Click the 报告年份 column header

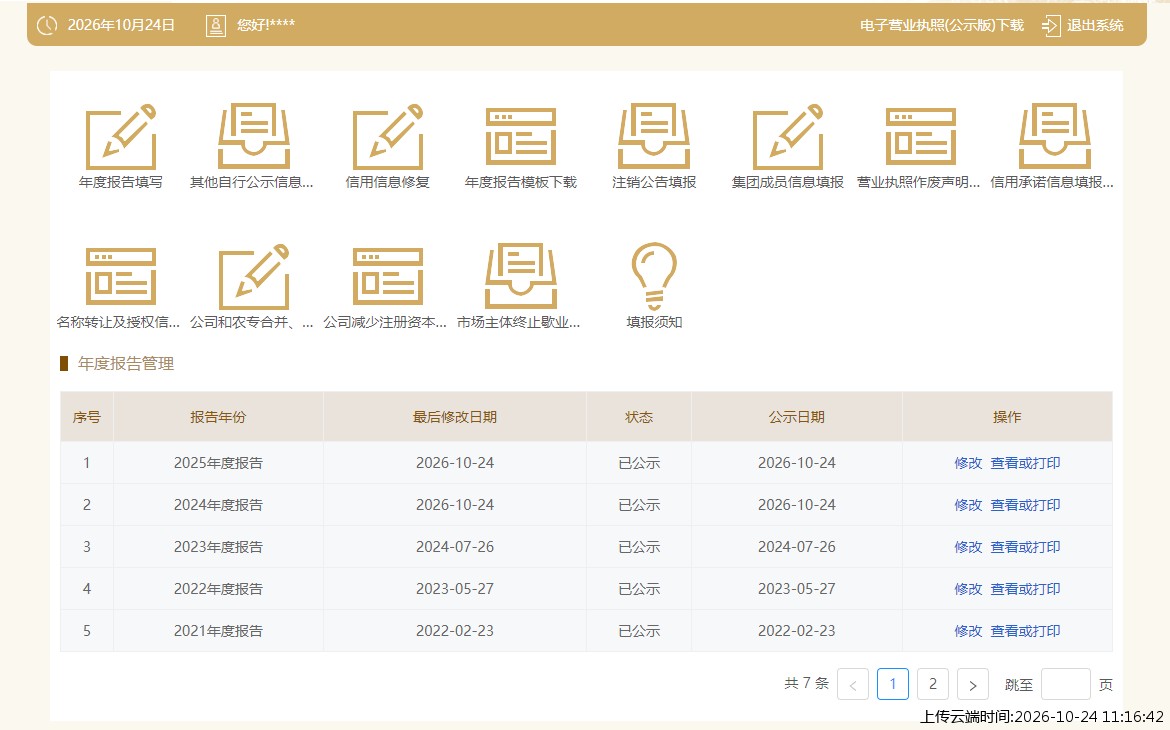218,417
